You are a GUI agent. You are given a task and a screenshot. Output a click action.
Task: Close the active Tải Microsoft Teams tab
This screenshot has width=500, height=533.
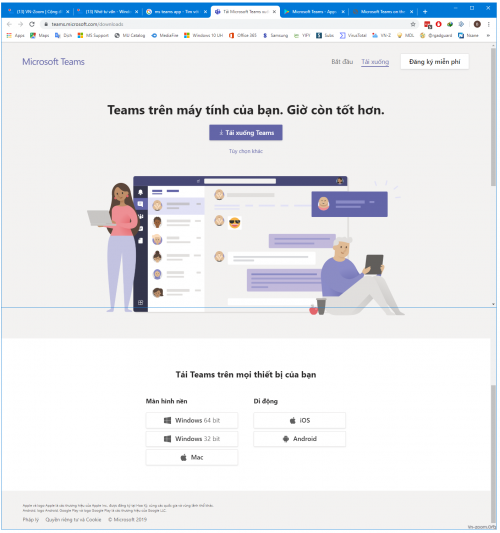click(274, 12)
